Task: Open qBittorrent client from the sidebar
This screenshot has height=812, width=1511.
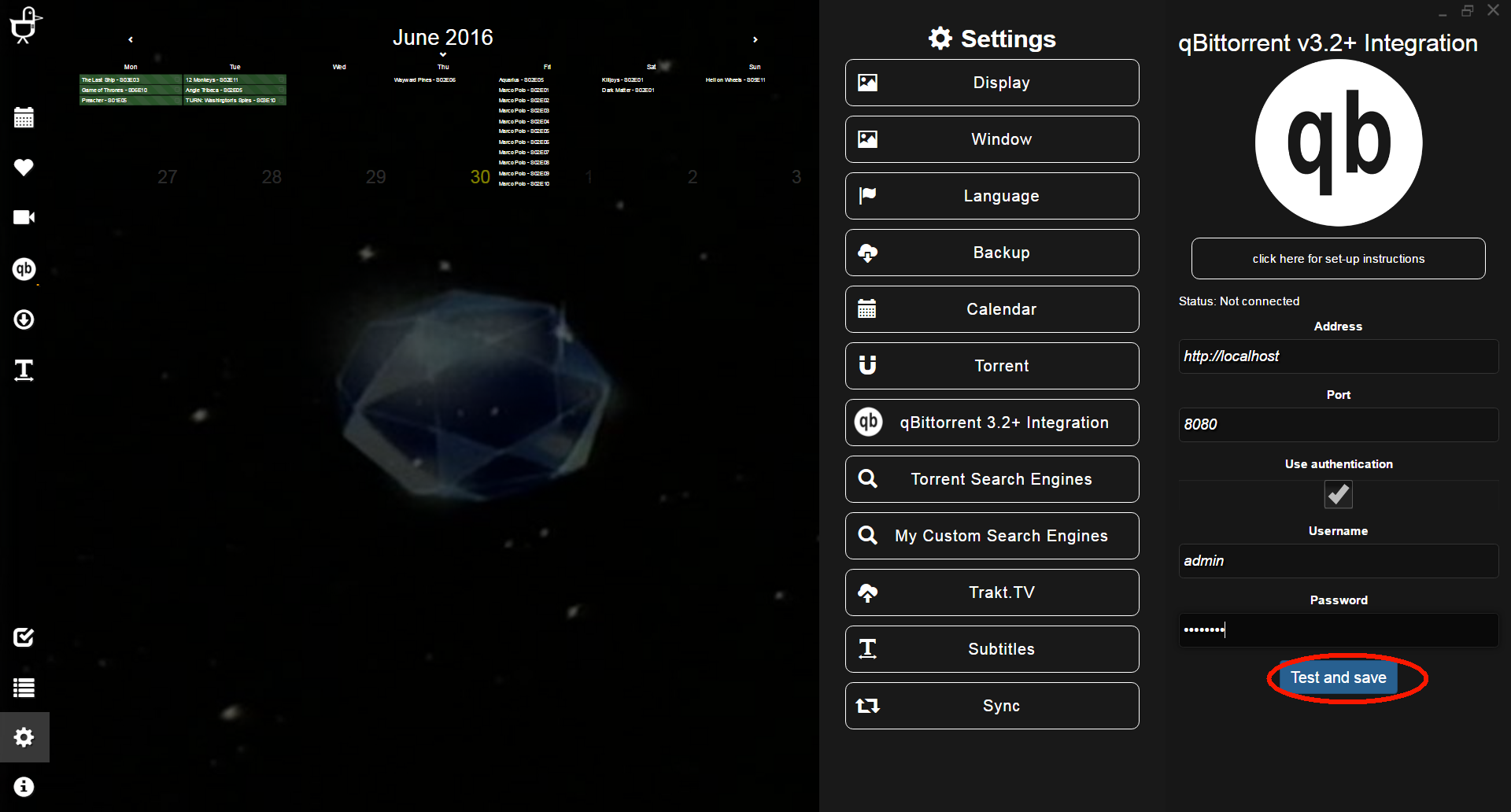Action: (x=24, y=269)
